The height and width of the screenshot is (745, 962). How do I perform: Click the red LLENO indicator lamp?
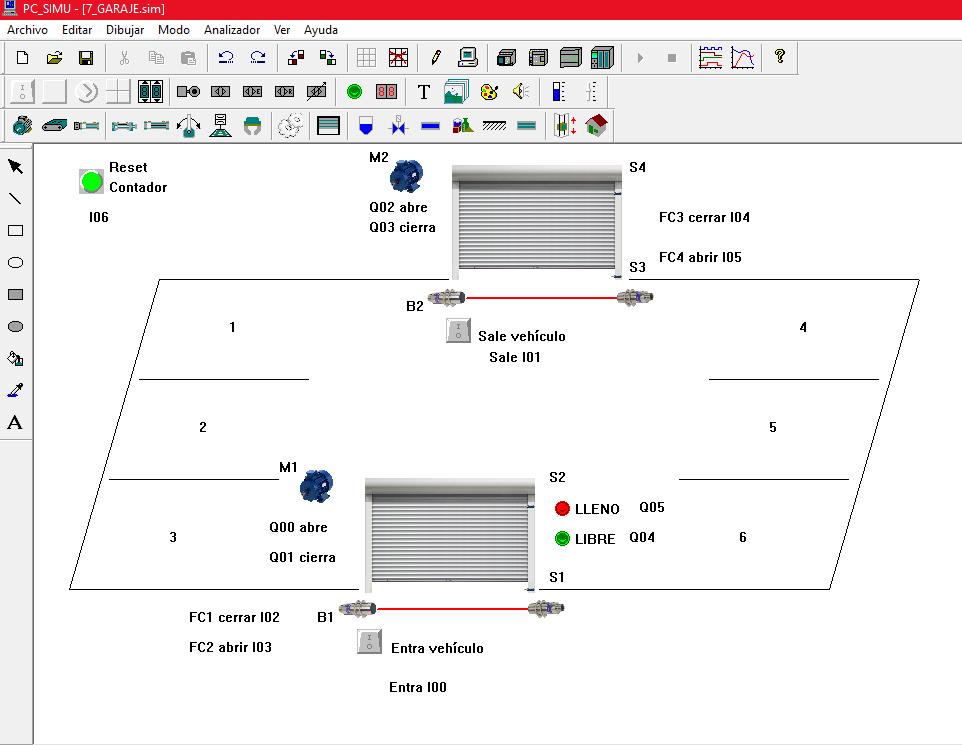tap(562, 508)
